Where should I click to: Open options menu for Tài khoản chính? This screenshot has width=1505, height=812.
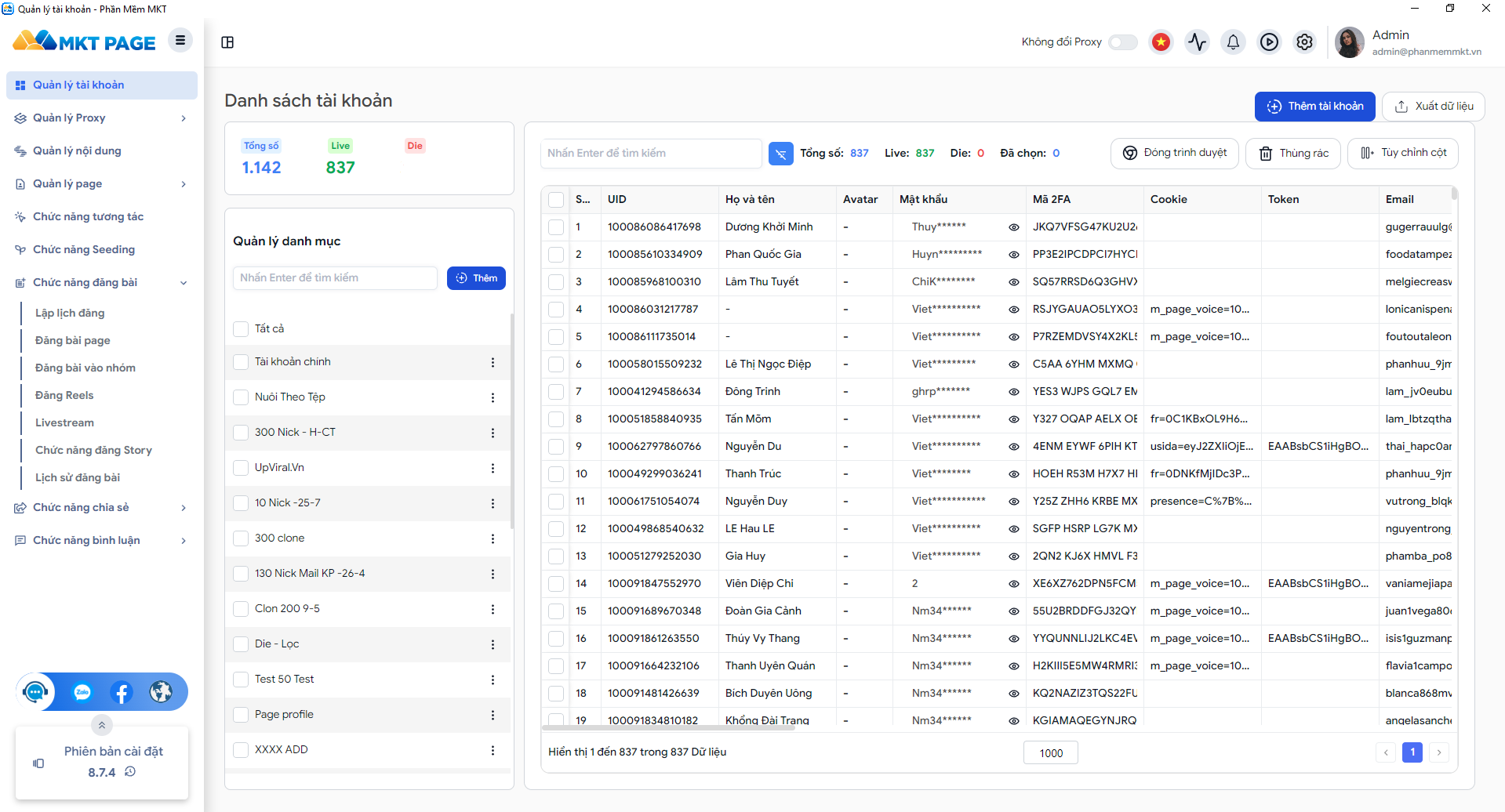(493, 362)
